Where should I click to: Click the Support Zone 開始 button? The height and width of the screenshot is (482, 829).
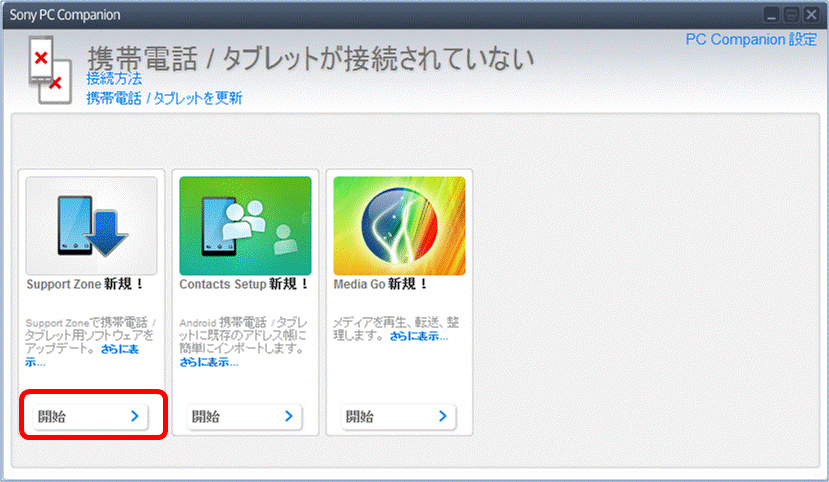tap(90, 416)
